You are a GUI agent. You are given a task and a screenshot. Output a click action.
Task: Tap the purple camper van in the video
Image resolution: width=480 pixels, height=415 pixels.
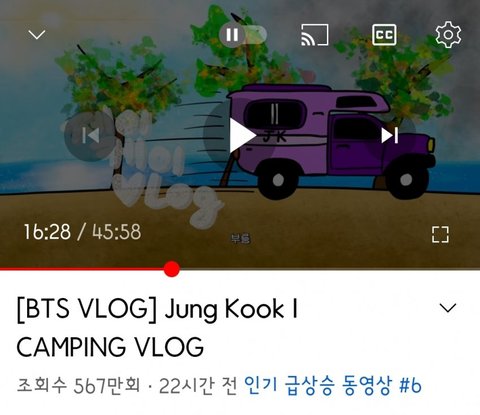click(x=331, y=142)
